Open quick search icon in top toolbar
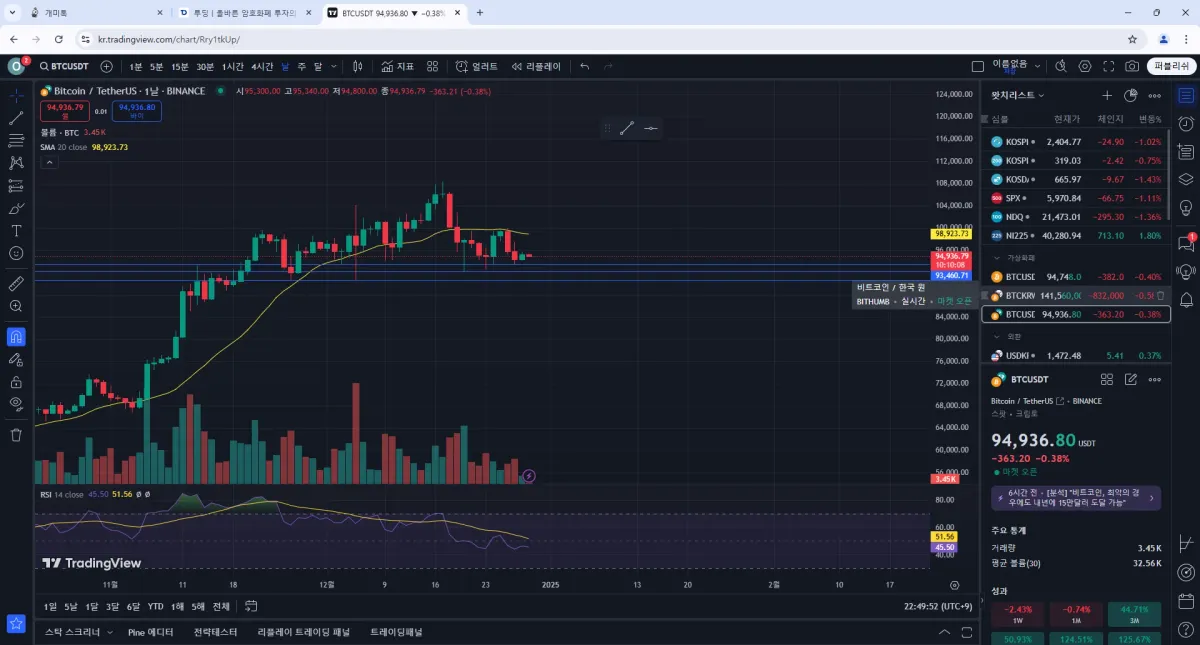Screen dimensions: 1200x645 coord(1062,66)
